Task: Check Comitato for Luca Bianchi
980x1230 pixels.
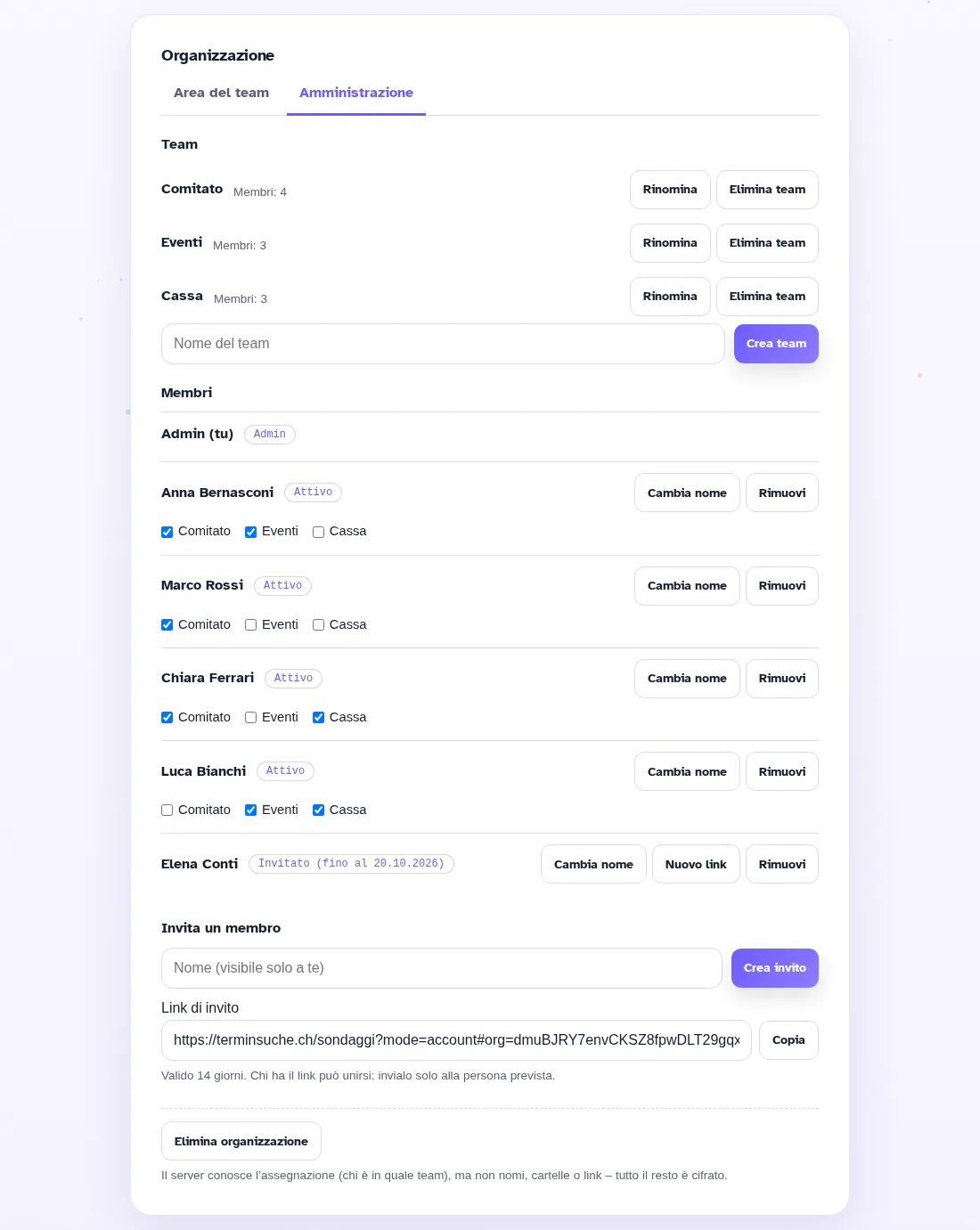Action: click(x=167, y=810)
